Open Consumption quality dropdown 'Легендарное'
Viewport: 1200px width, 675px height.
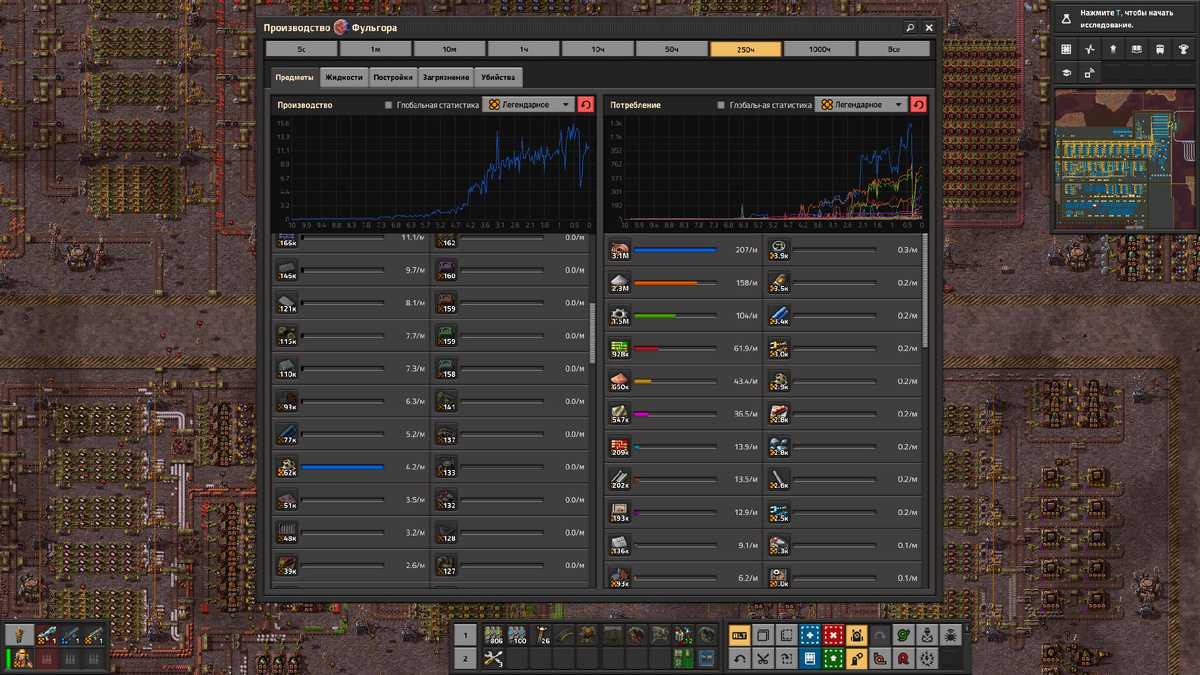861,105
